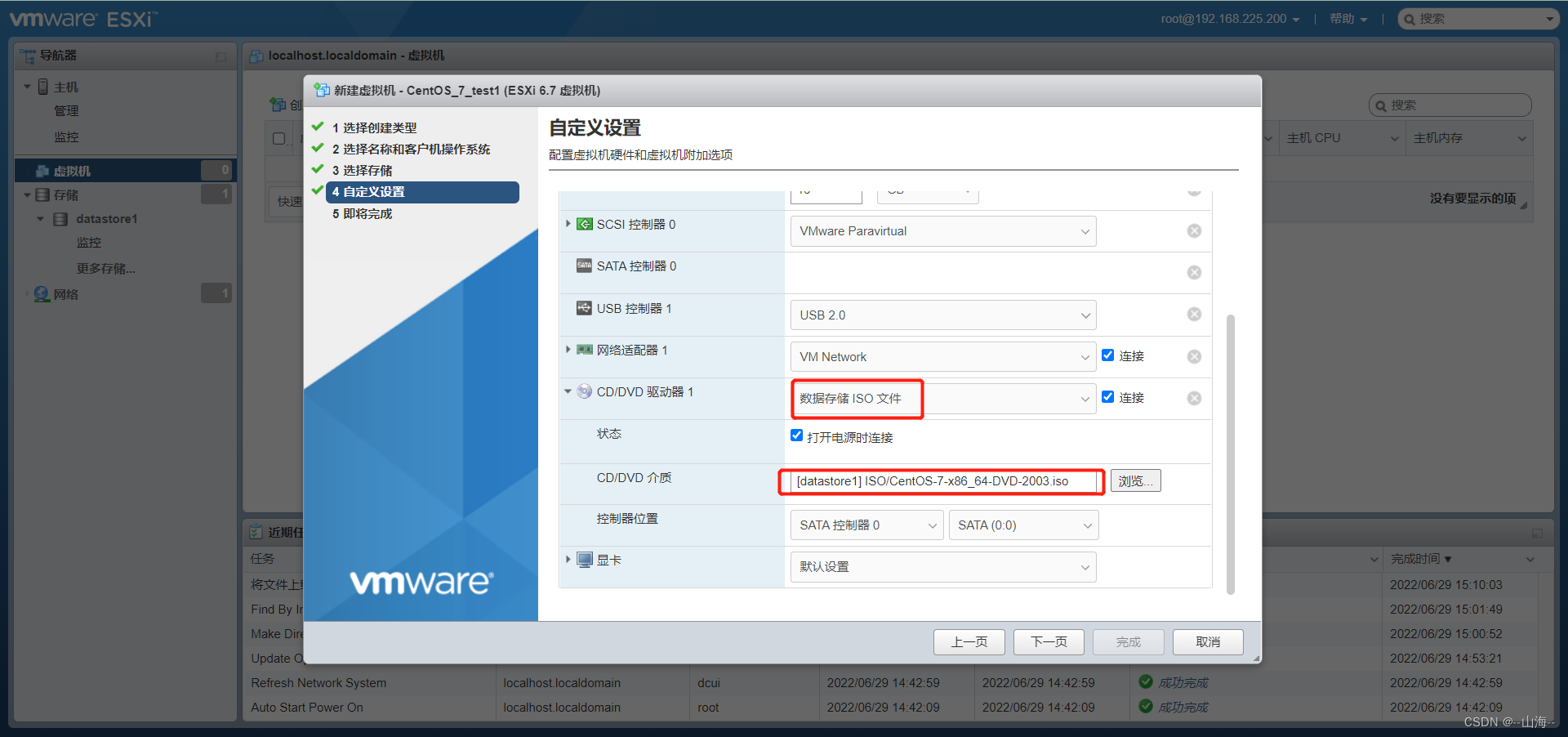Click the settings list vertical scrollbar
The width and height of the screenshot is (1568, 737).
[x=1231, y=453]
